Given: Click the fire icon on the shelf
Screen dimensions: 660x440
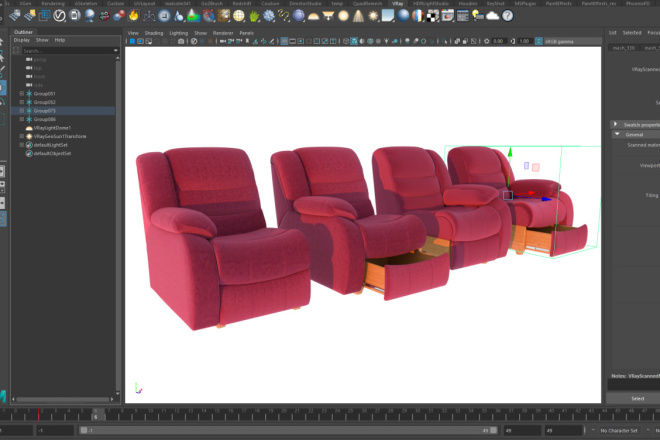Looking at the screenshot, I should 134,16.
